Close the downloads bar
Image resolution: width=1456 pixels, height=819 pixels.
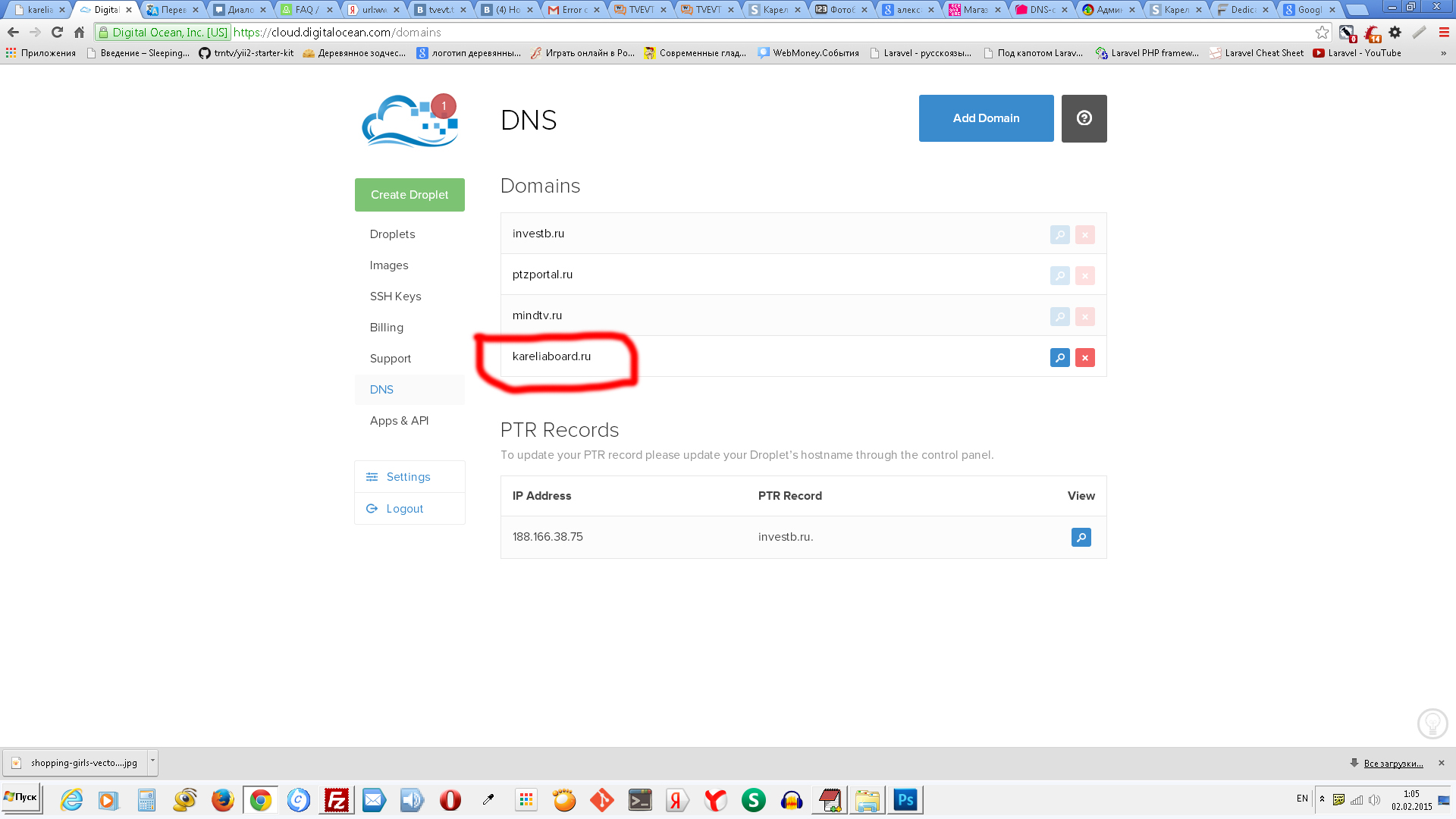pyautogui.click(x=1442, y=763)
